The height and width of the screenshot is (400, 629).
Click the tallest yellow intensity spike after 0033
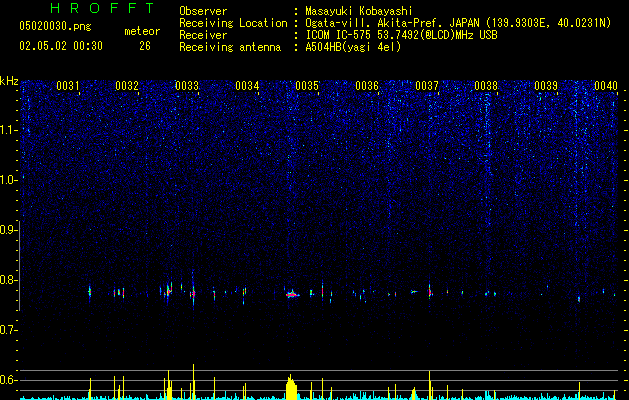[193, 382]
